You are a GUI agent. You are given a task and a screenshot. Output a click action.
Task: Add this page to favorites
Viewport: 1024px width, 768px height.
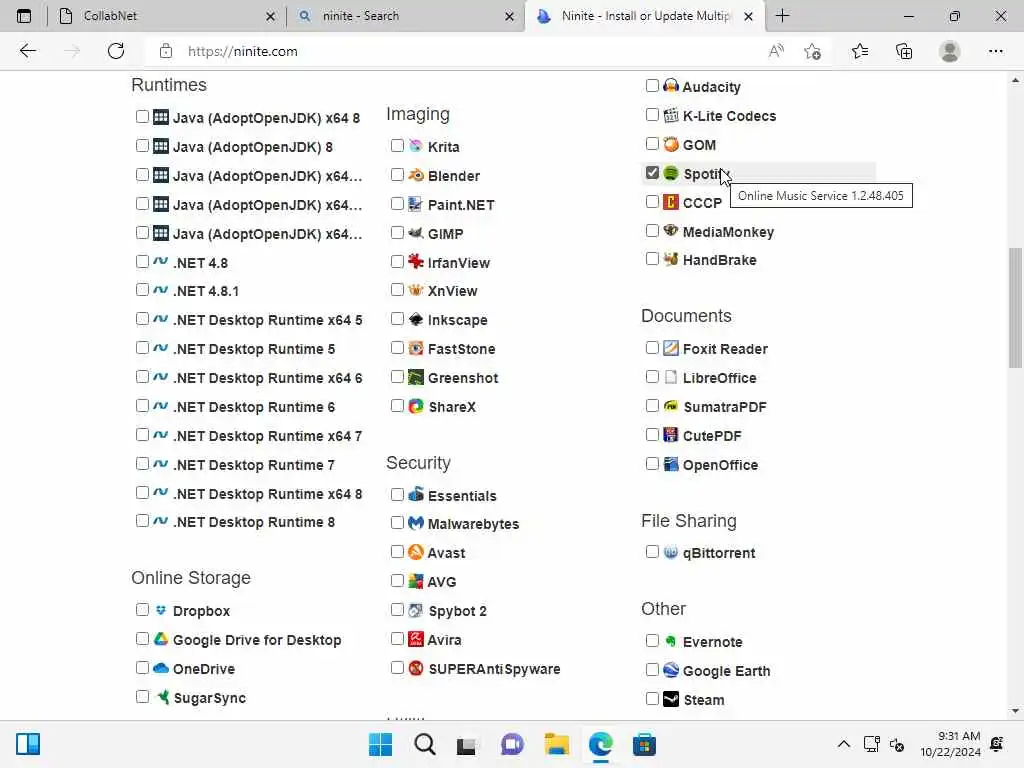pos(812,51)
